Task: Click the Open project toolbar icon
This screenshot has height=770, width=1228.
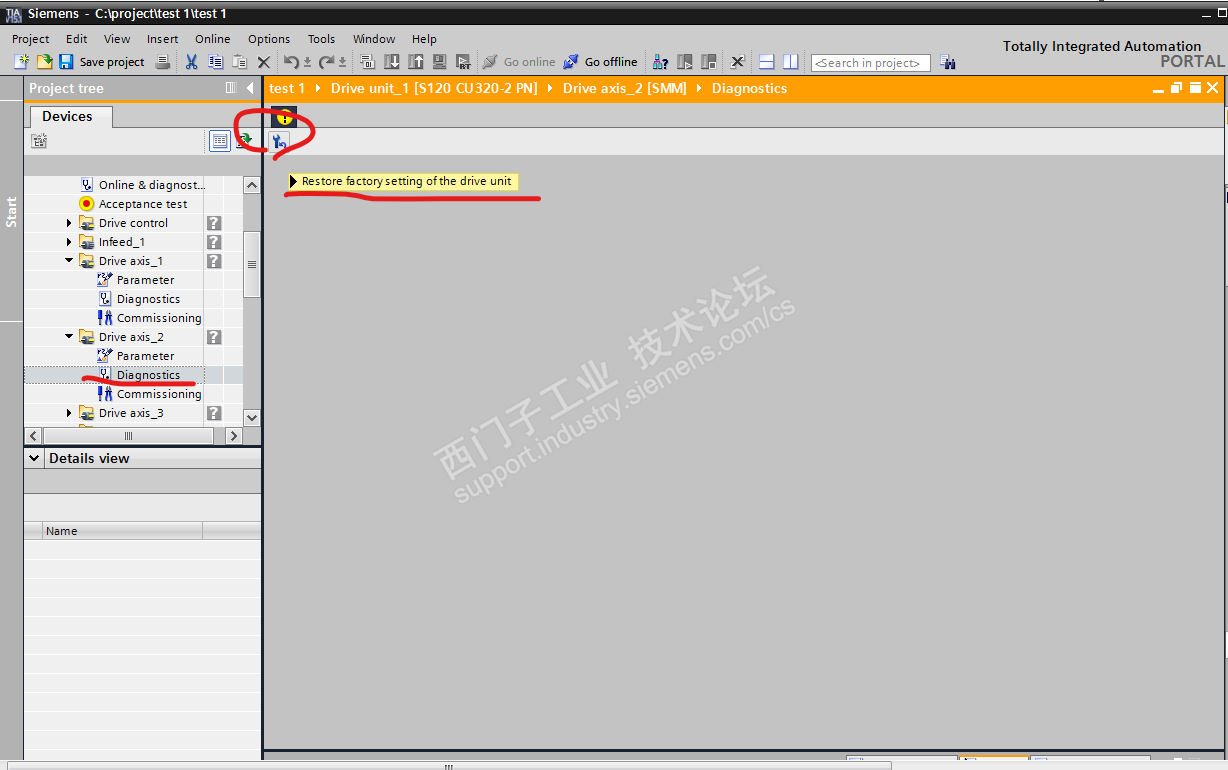Action: pos(44,62)
